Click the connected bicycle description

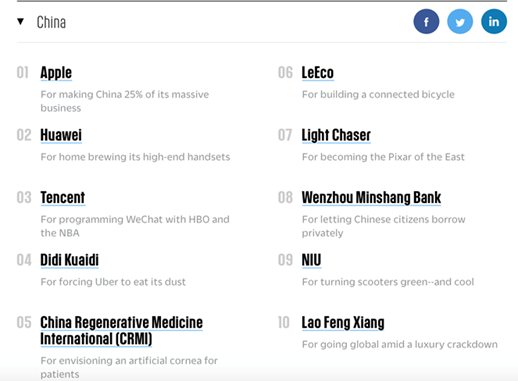[x=378, y=94]
